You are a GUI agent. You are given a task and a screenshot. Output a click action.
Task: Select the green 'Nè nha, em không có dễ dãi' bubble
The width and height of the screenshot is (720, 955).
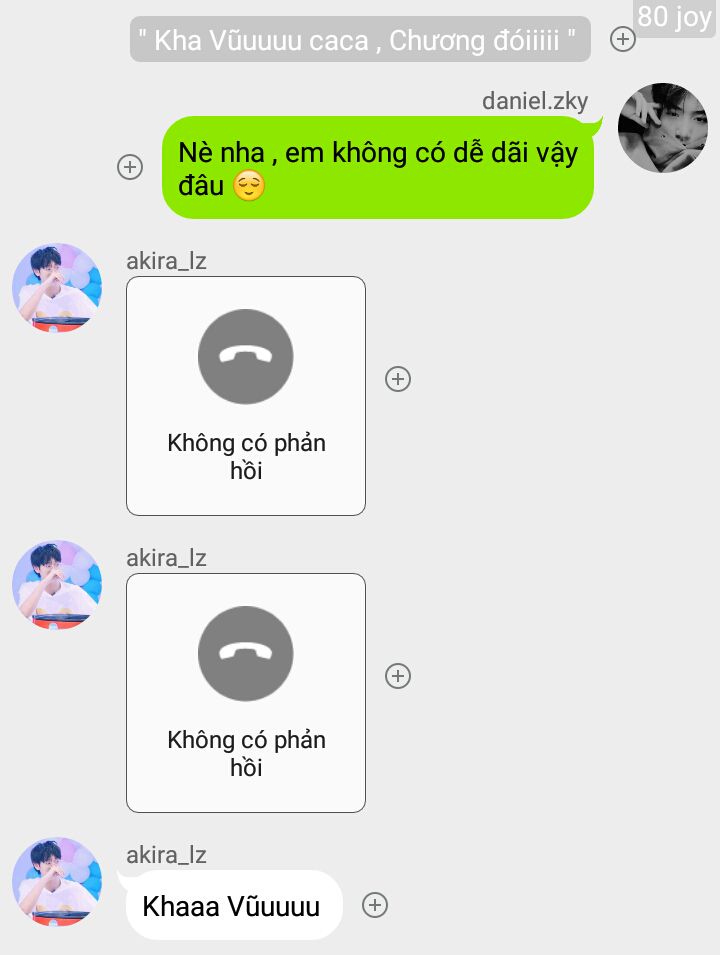[x=378, y=167]
